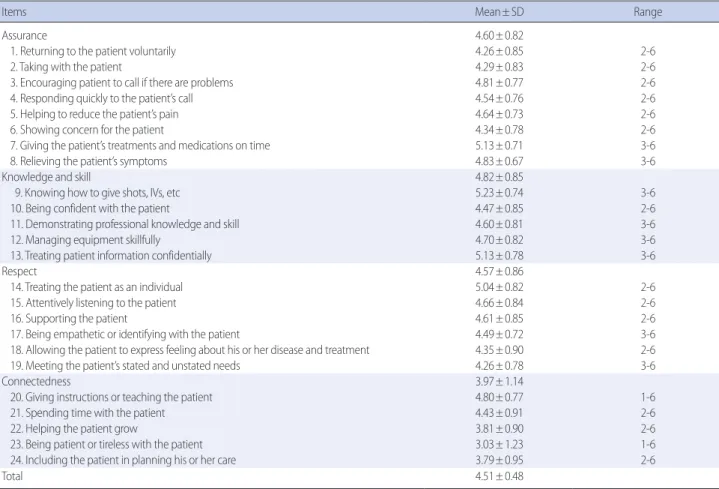The image size is (719, 489).
Task: Click the value '3.03 ± 1.23'
Action: coord(499,445)
